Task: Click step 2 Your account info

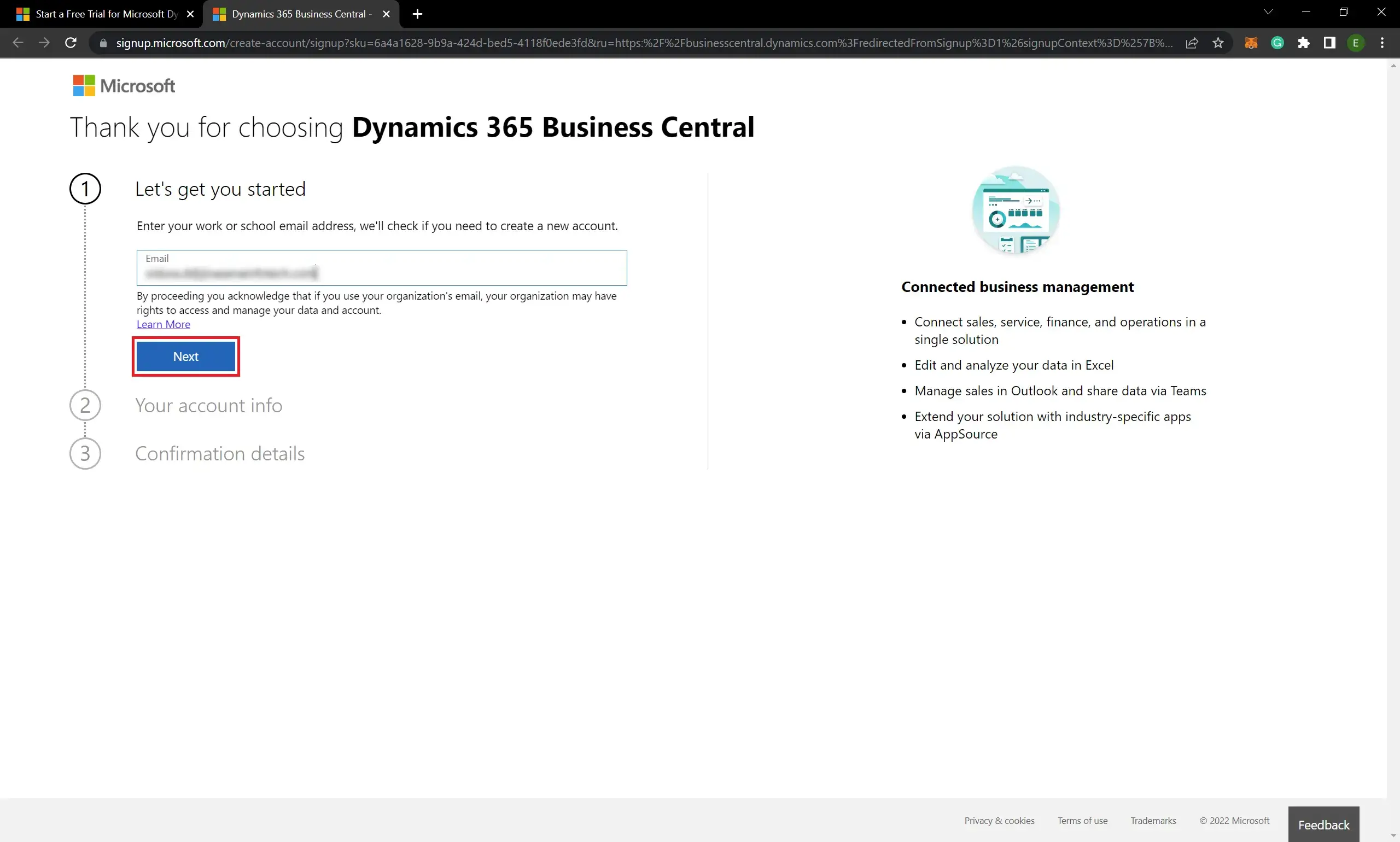Action: [x=208, y=405]
